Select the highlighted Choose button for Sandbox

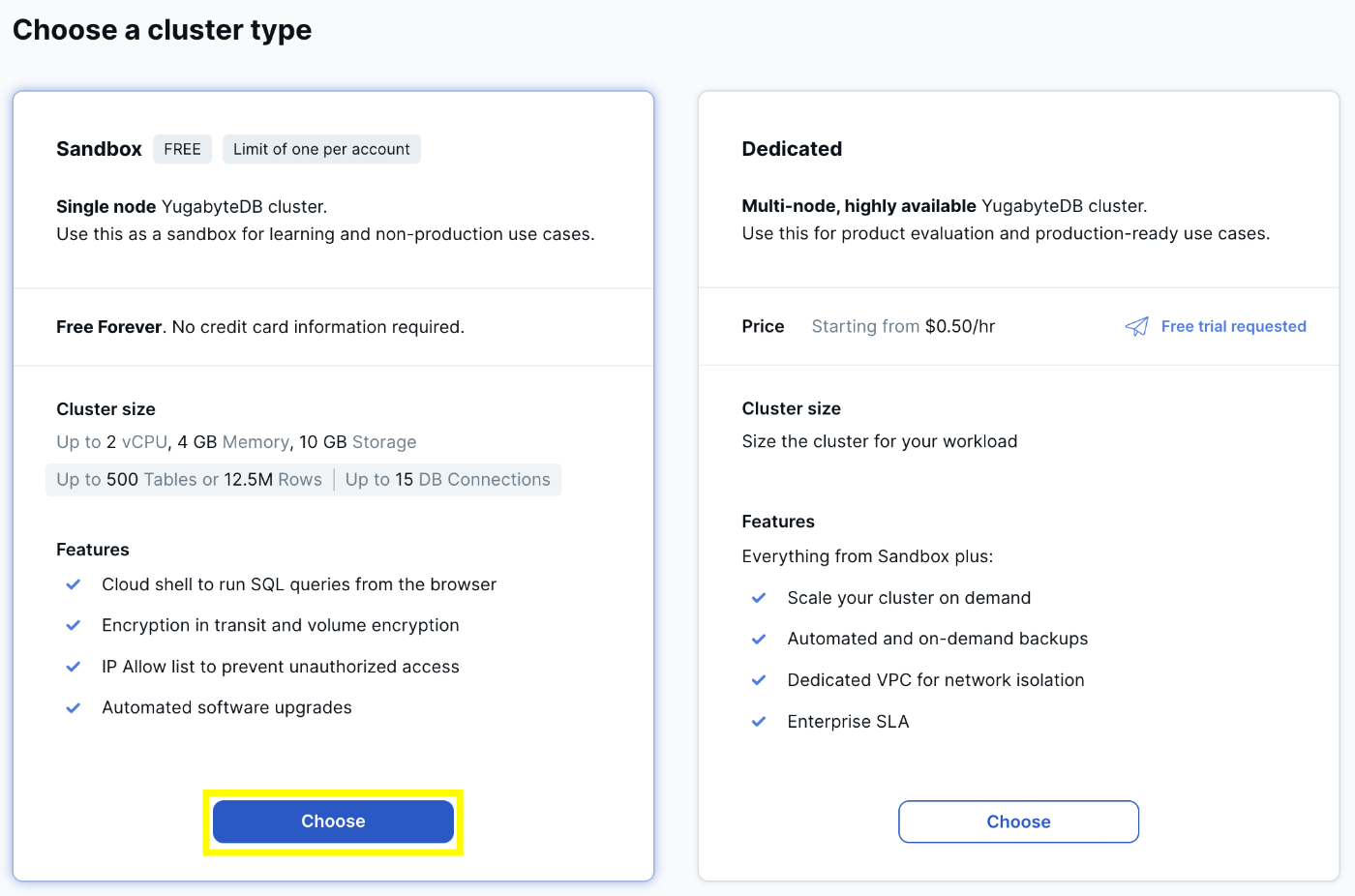tap(333, 821)
